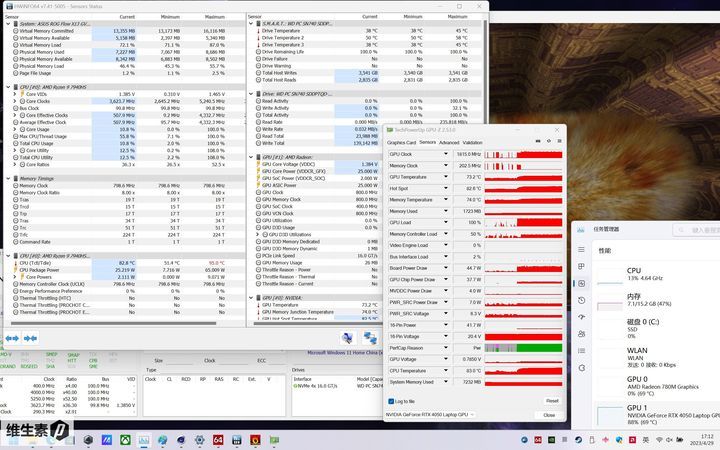Open Task Manager App history icon
The width and height of the screenshot is (720, 450).
[581, 300]
